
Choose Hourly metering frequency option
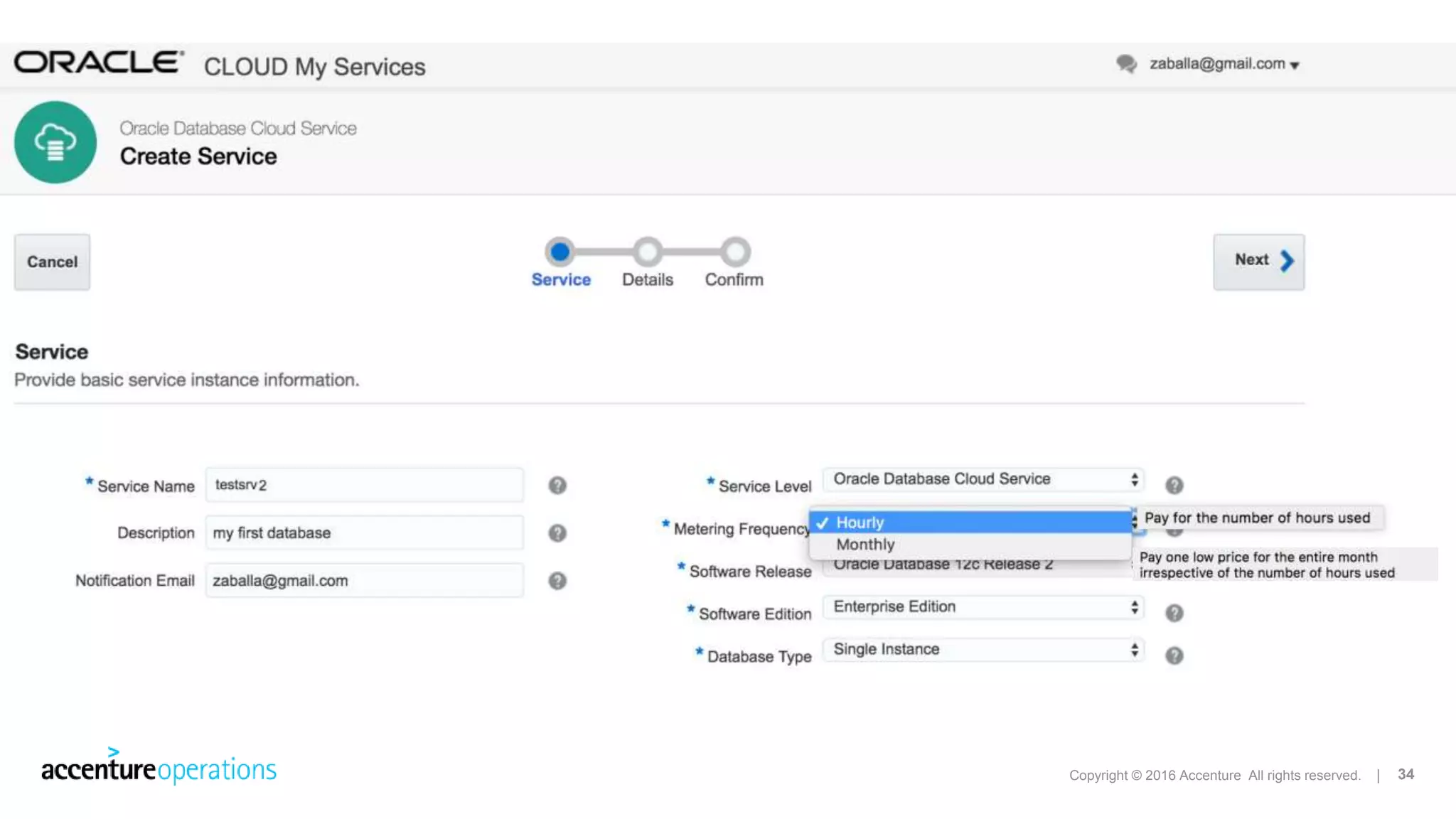(x=860, y=523)
